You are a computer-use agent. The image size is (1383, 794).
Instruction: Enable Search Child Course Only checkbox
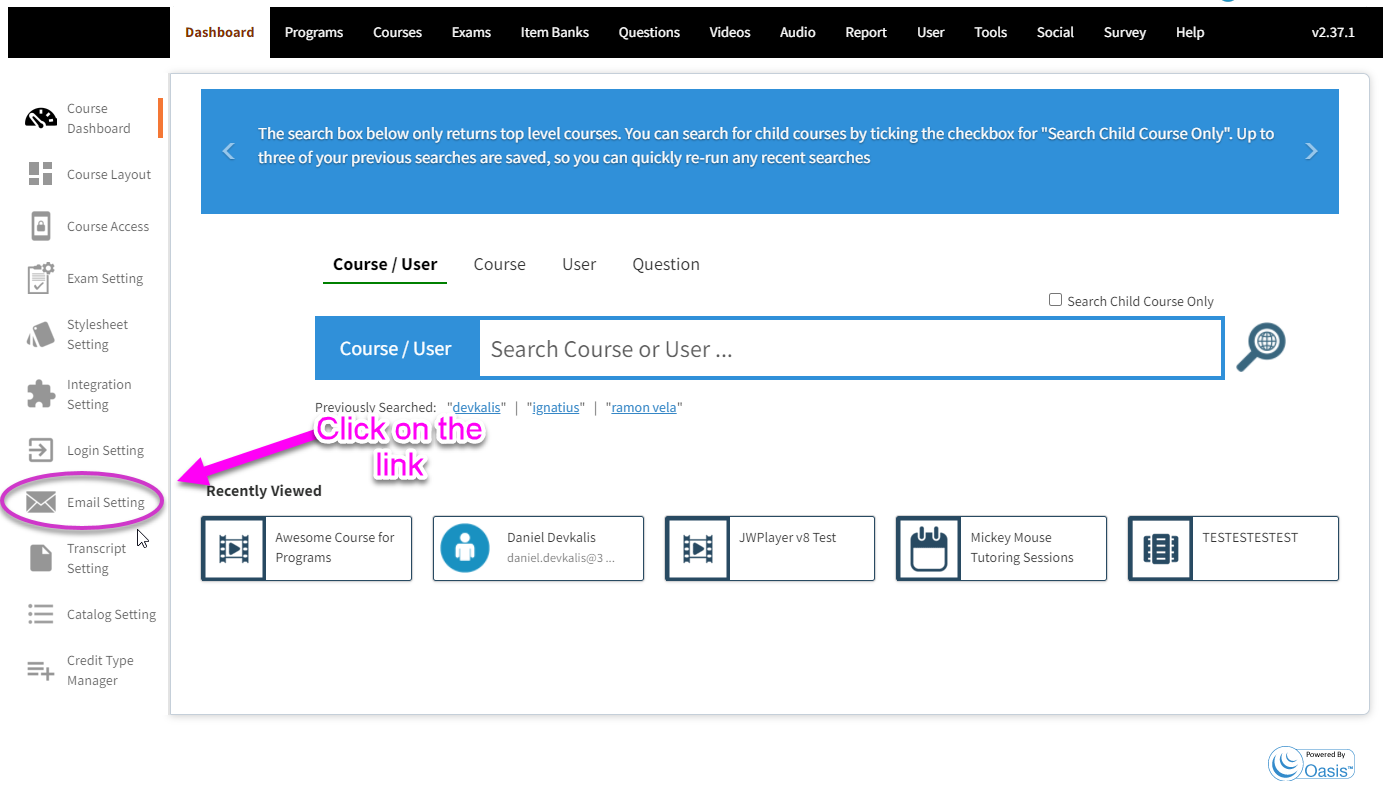(x=1055, y=300)
